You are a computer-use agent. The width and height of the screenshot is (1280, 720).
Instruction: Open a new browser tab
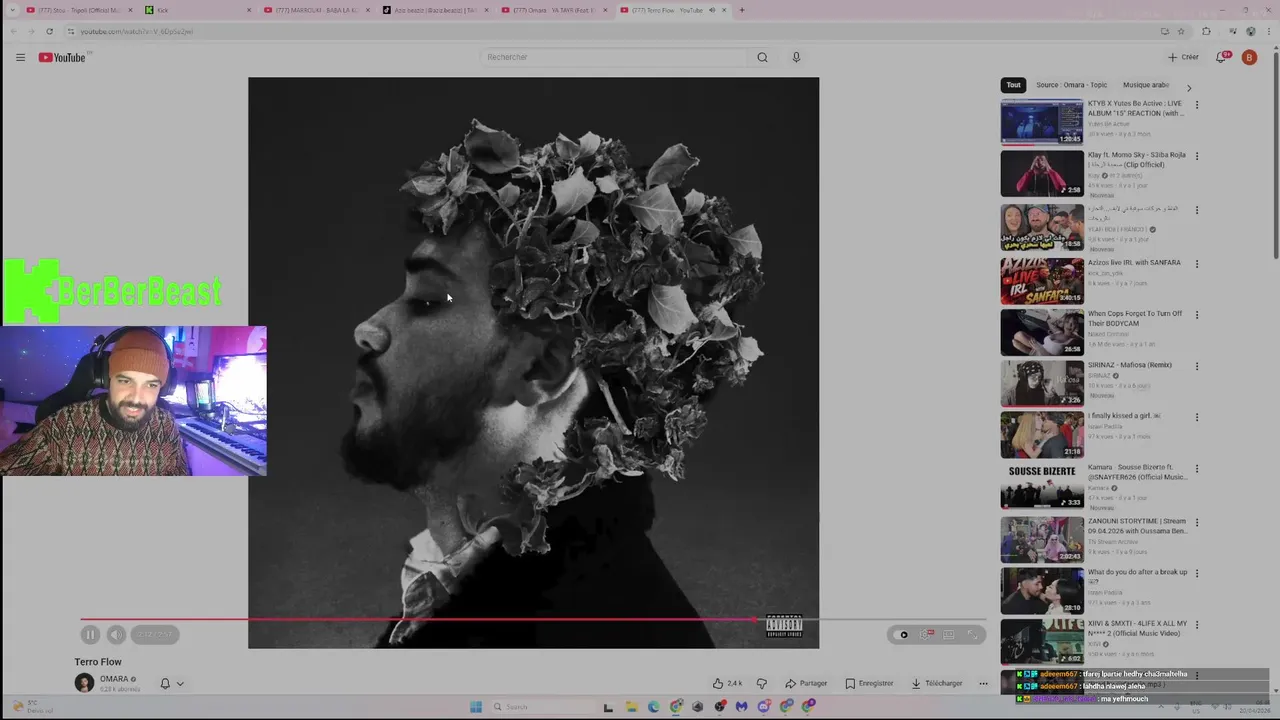[741, 10]
